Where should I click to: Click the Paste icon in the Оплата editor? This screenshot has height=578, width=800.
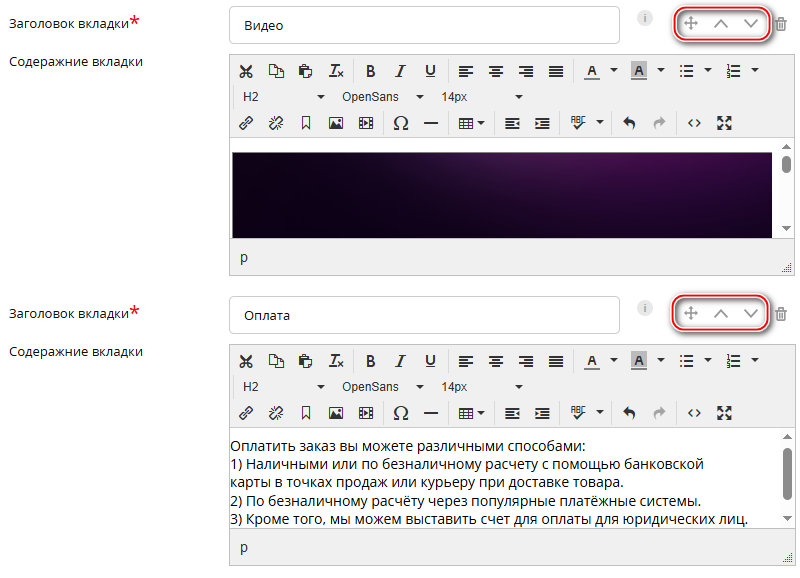[306, 360]
